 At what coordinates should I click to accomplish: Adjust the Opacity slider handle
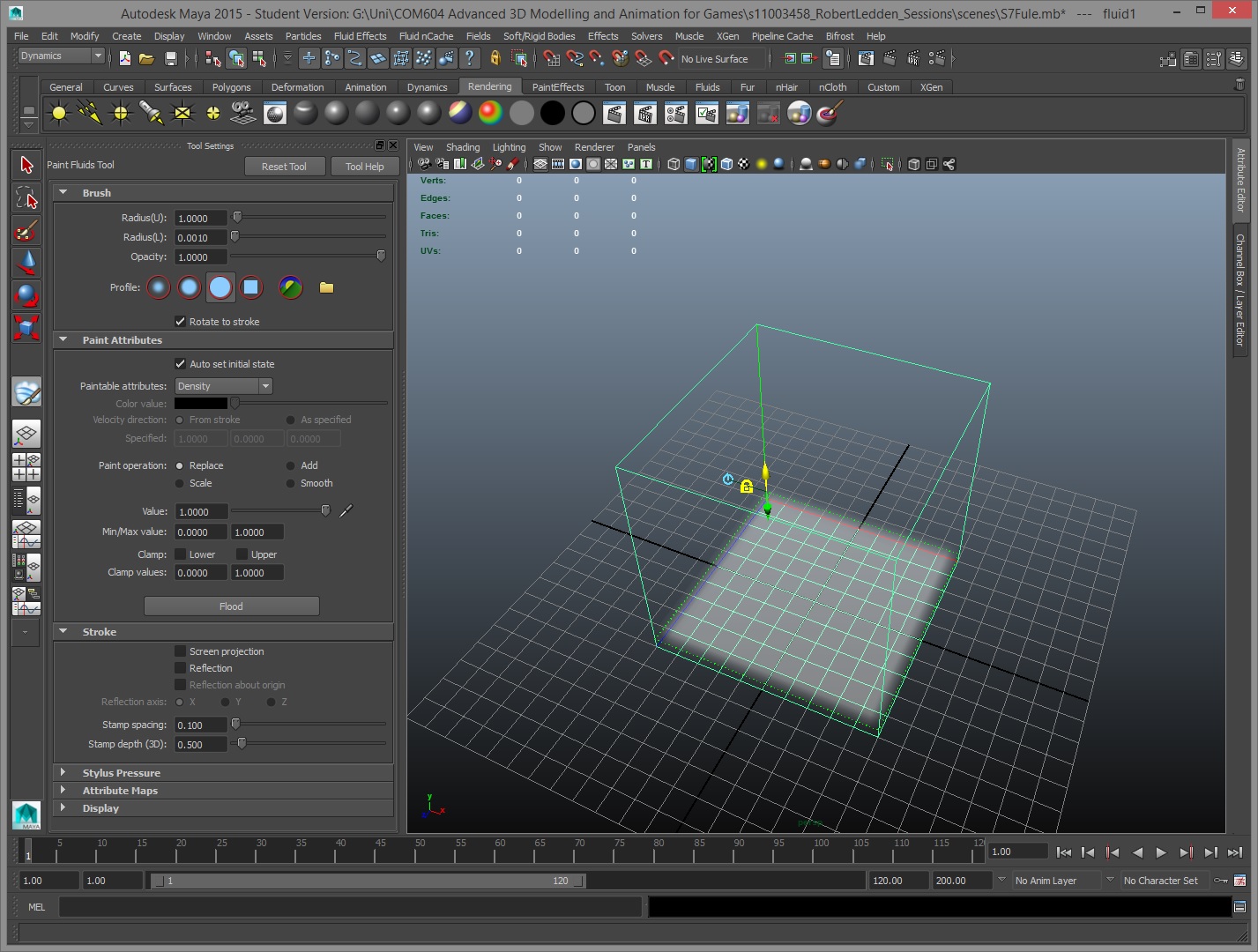click(381, 256)
